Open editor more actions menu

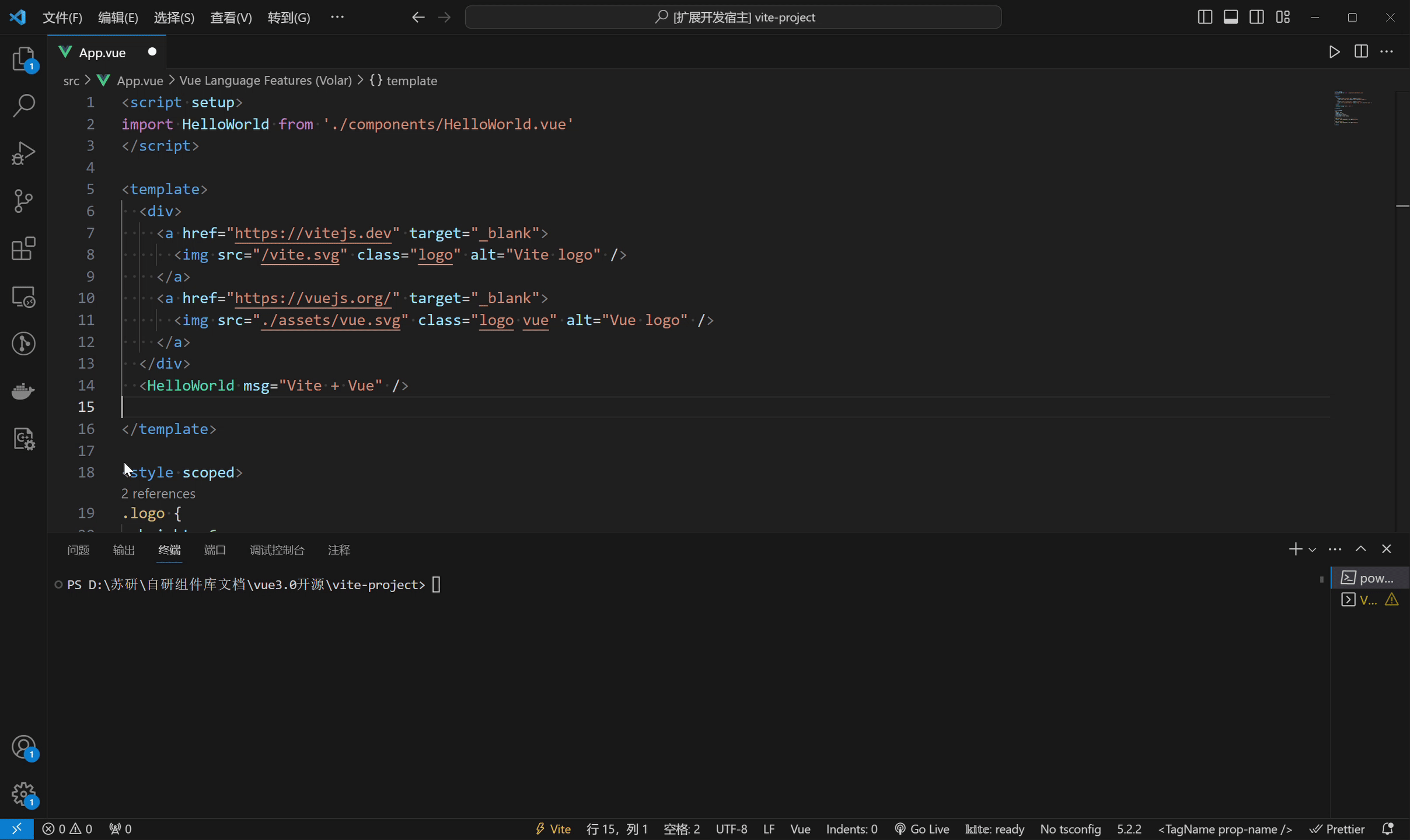[1387, 52]
